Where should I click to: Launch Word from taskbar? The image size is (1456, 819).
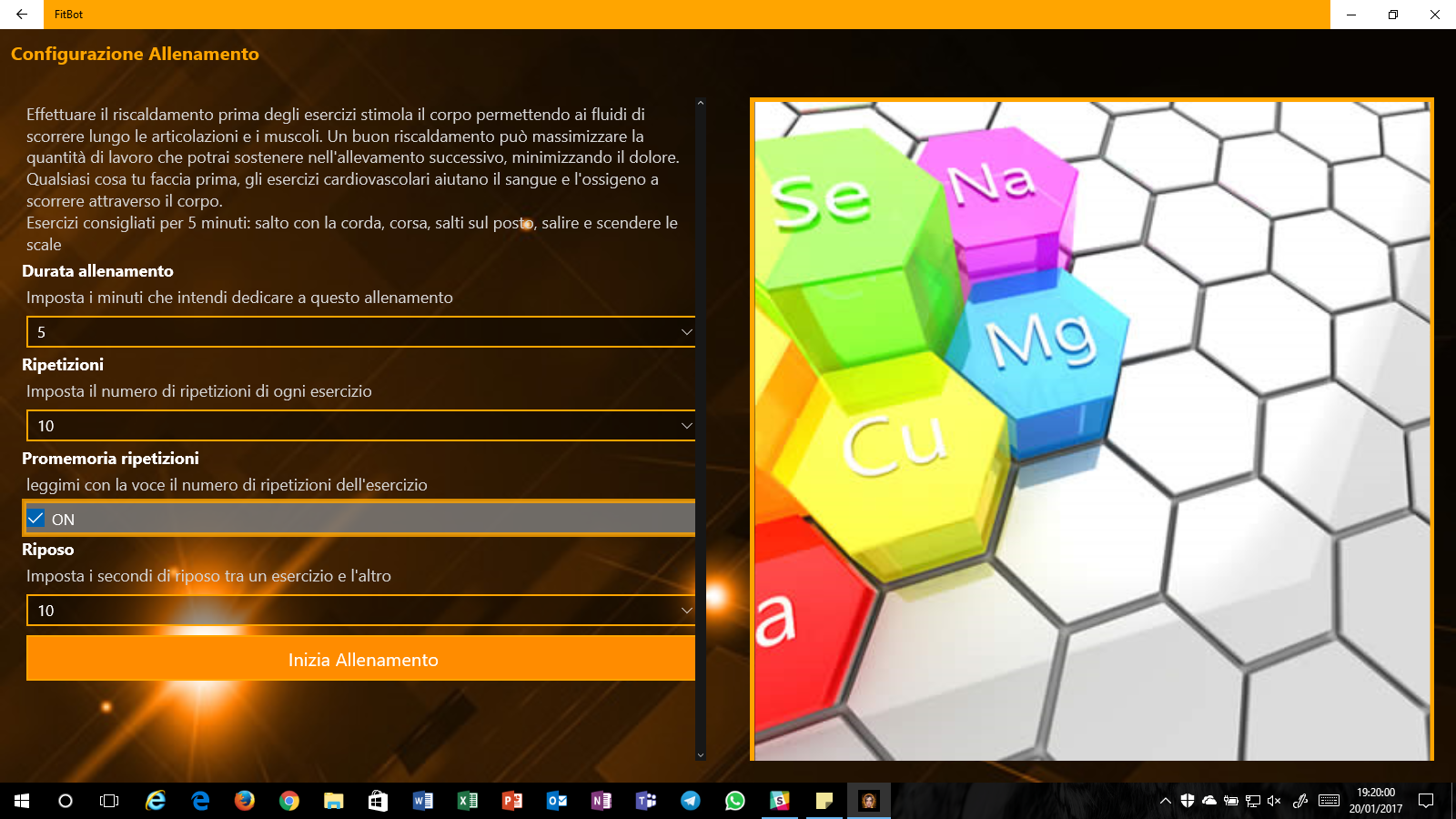(x=423, y=801)
